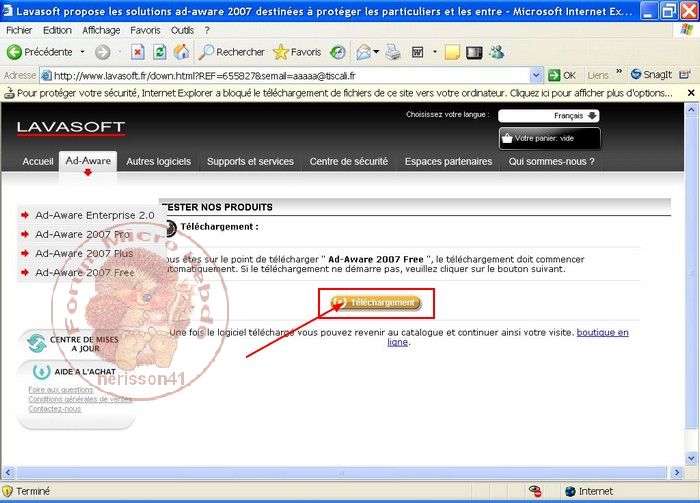Click the Windows flag logo icon
This screenshot has width=700, height=503.
coord(687,30)
